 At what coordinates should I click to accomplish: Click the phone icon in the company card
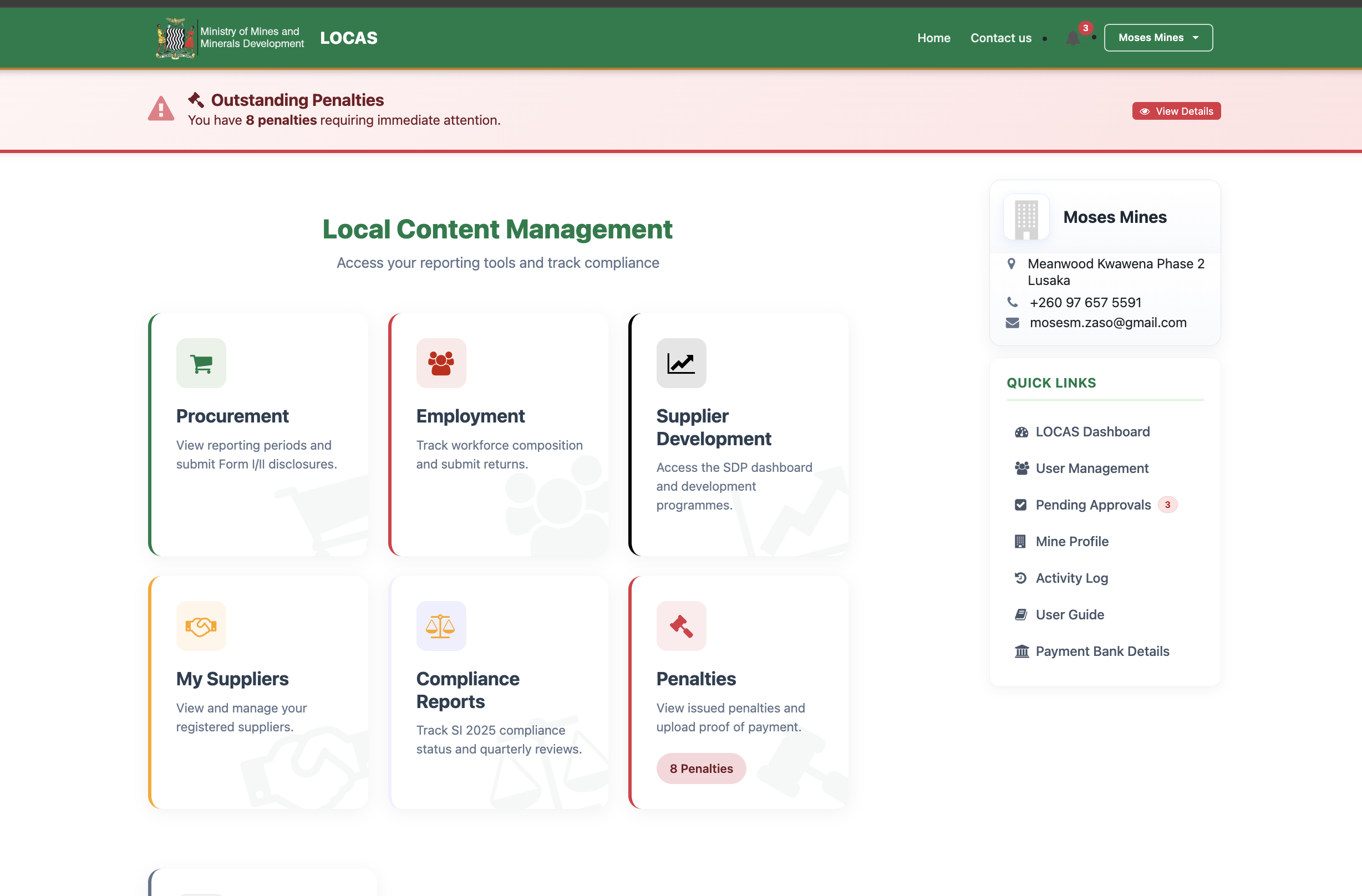tap(1012, 302)
